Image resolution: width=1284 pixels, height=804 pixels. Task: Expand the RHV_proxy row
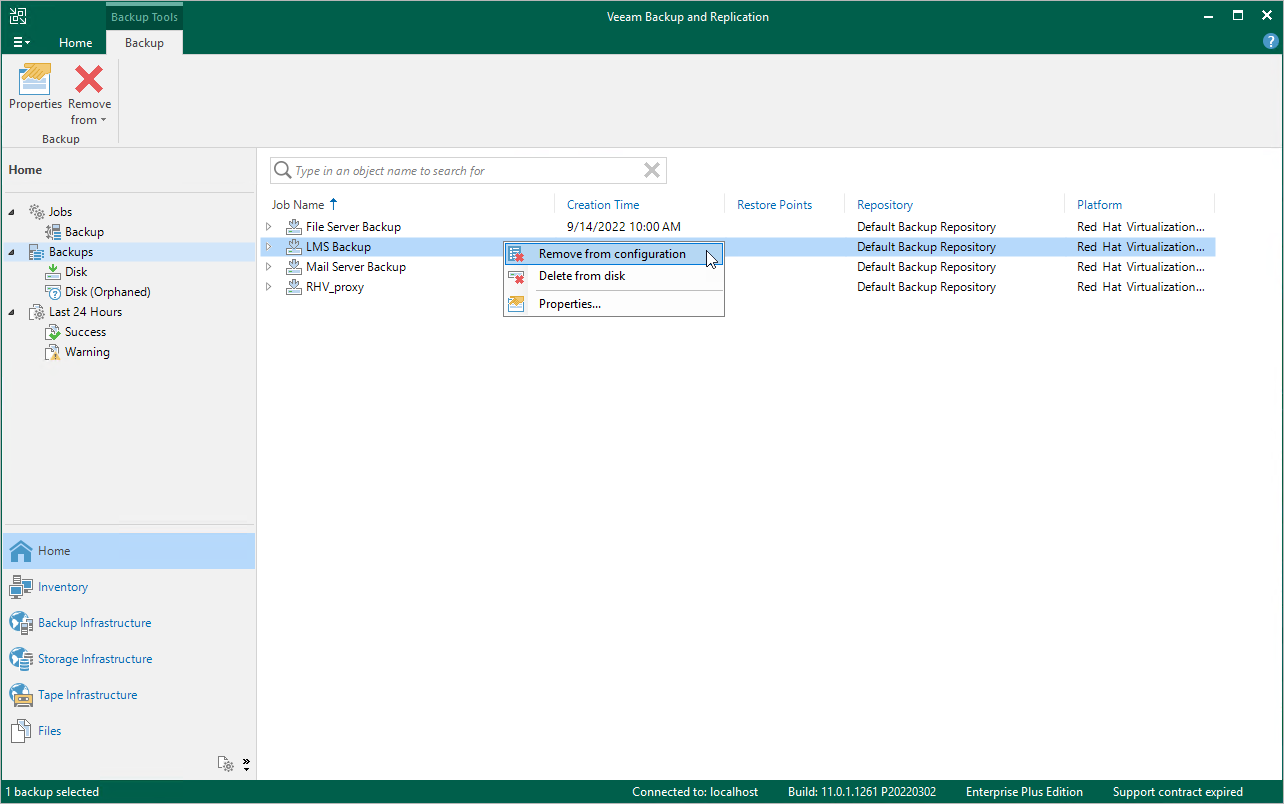[268, 287]
